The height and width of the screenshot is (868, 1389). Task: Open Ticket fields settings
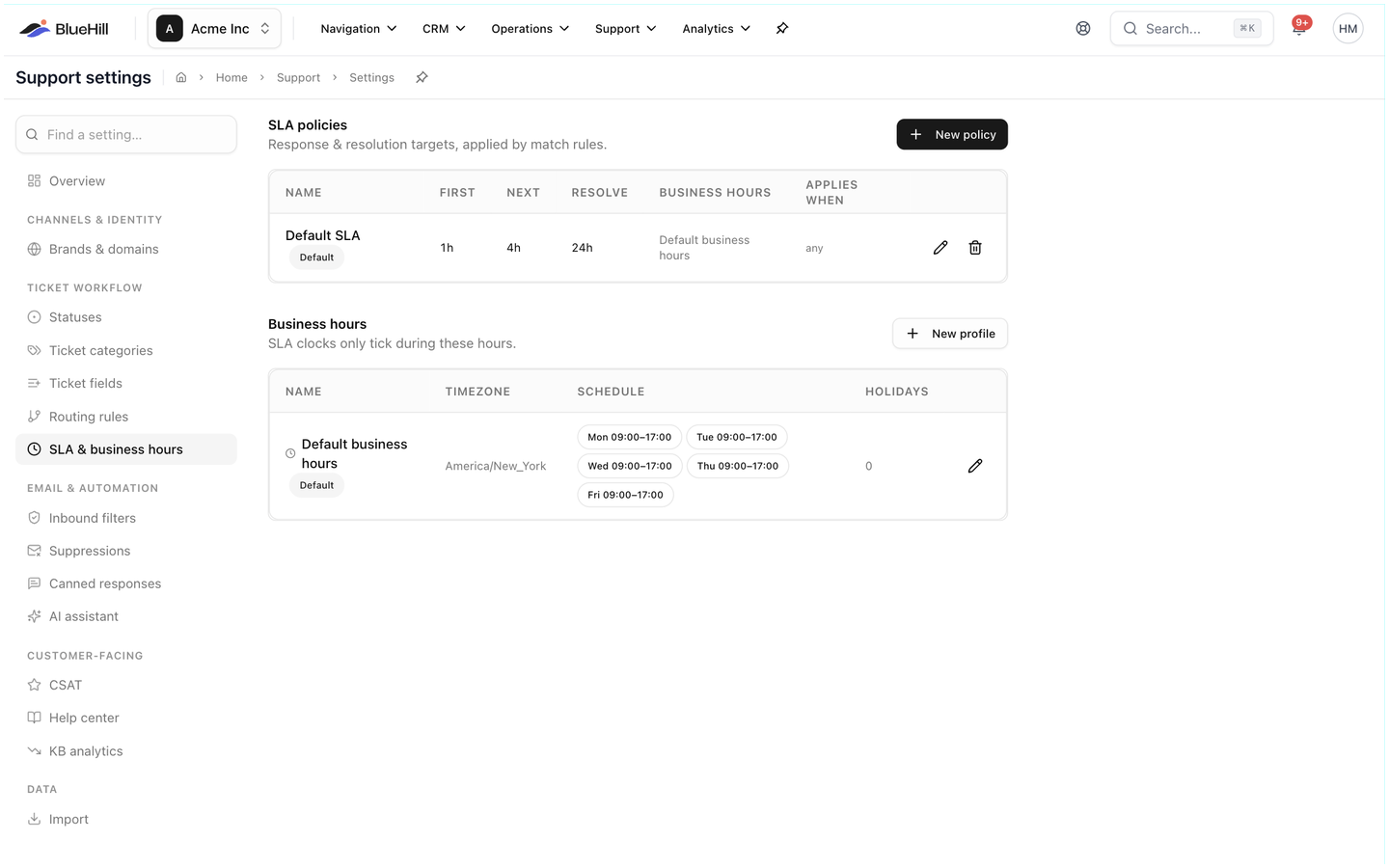(x=126, y=383)
